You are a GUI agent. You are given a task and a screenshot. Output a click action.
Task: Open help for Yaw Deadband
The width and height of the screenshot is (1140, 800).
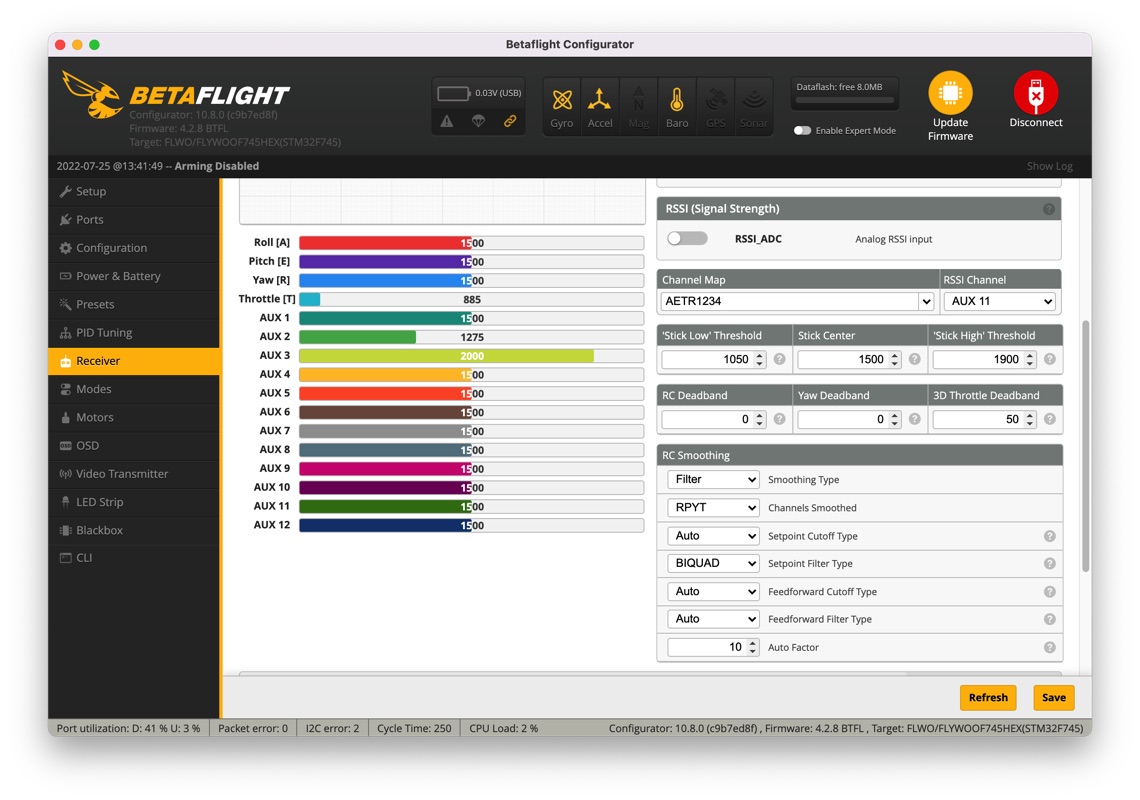[915, 419]
